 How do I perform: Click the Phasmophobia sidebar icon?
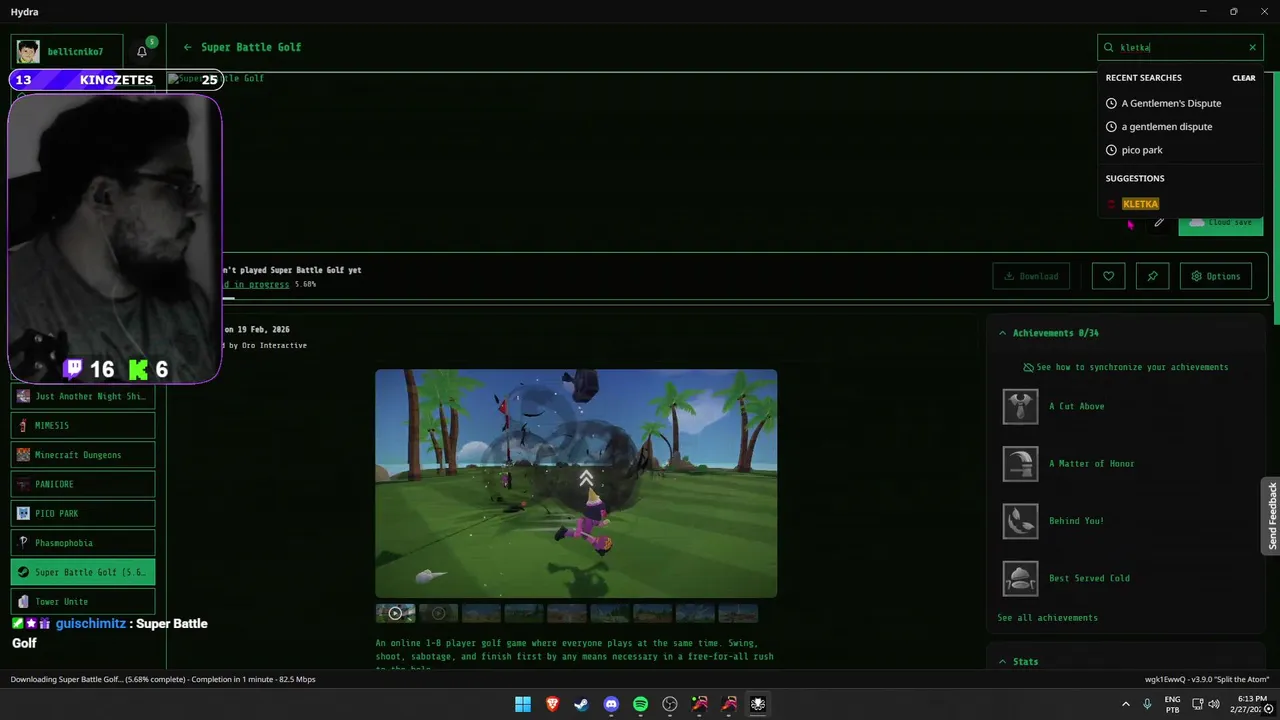click(23, 543)
